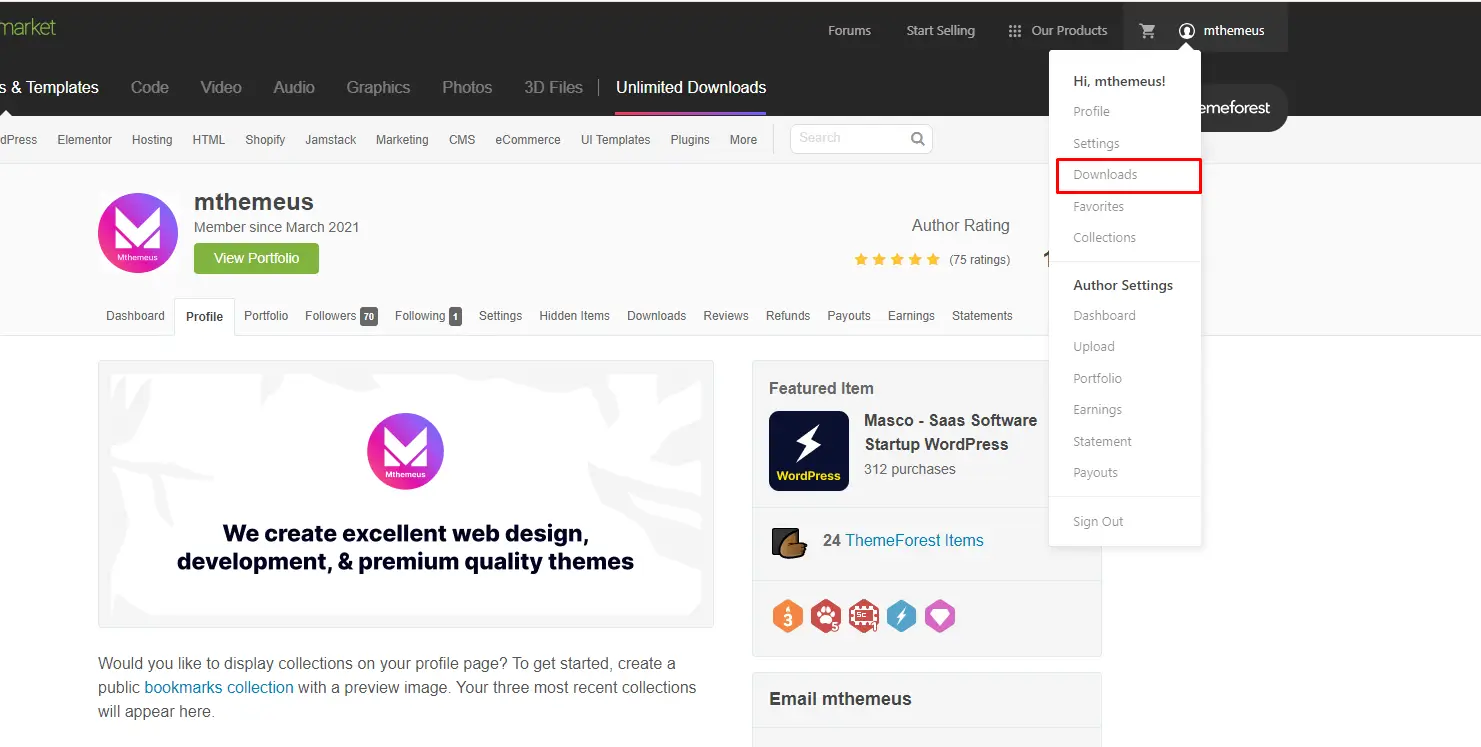This screenshot has height=747, width=1481.
Task: Switch to the Dashboard profile tab
Action: click(x=135, y=316)
